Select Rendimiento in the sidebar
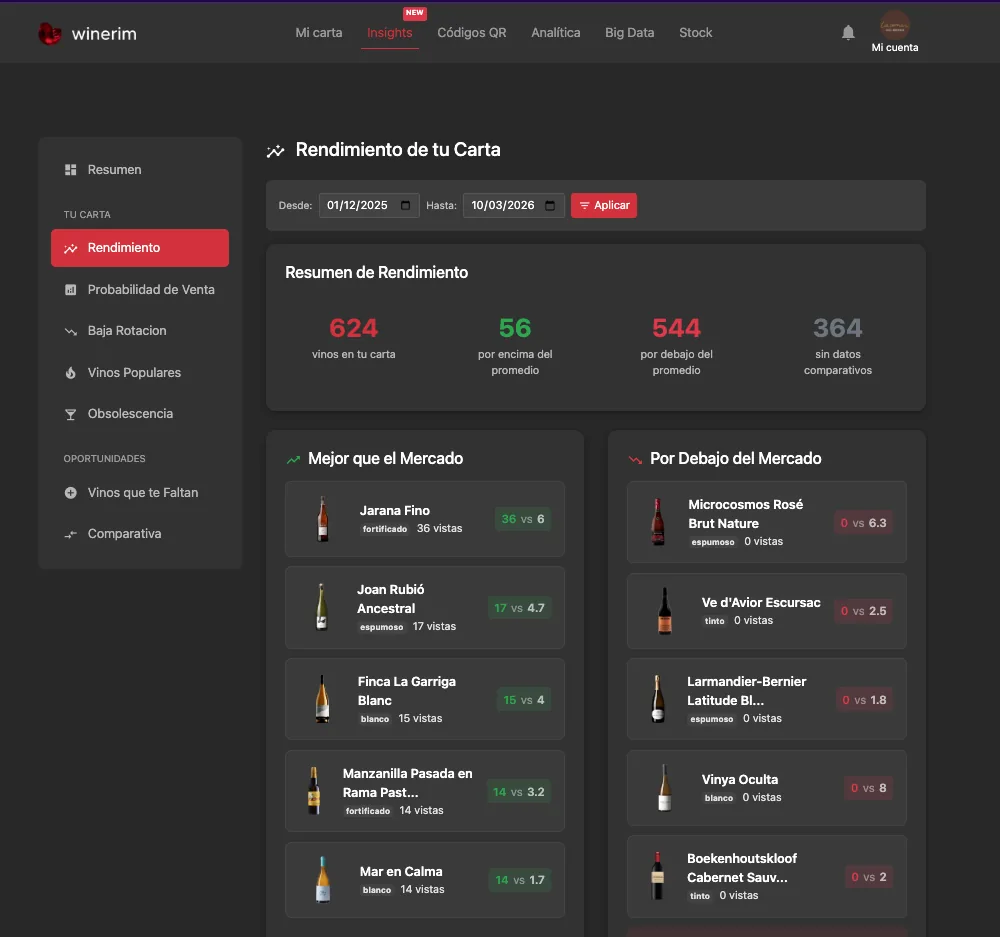 click(140, 248)
